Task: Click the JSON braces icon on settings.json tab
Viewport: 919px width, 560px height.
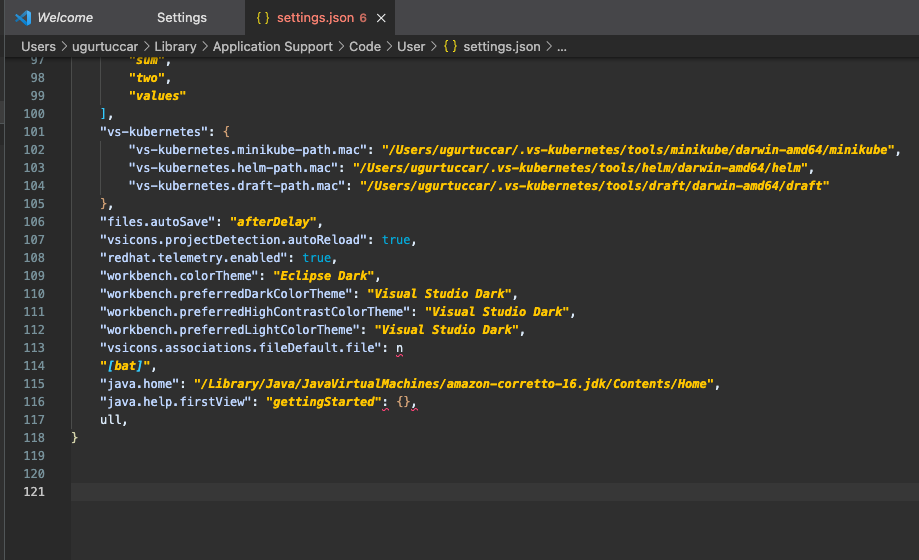Action: (263, 18)
